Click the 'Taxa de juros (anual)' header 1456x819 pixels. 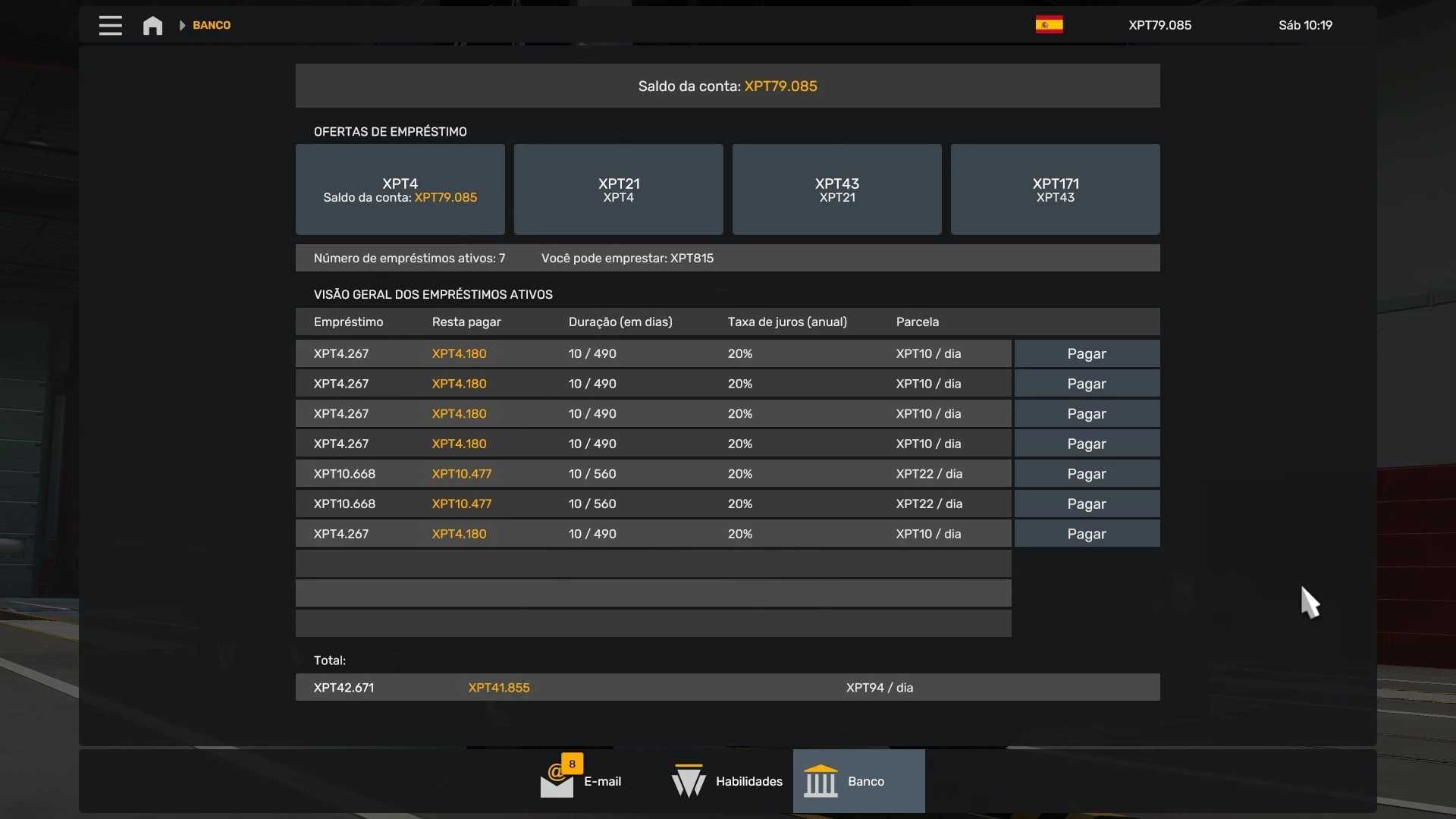[787, 322]
